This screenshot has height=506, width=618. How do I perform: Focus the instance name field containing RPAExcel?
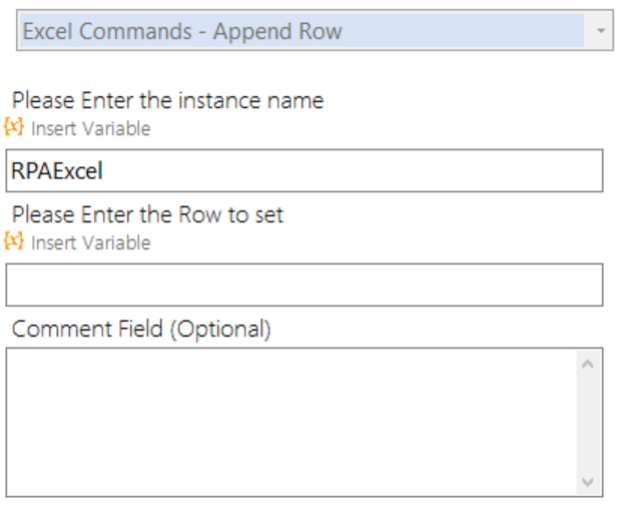[304, 171]
